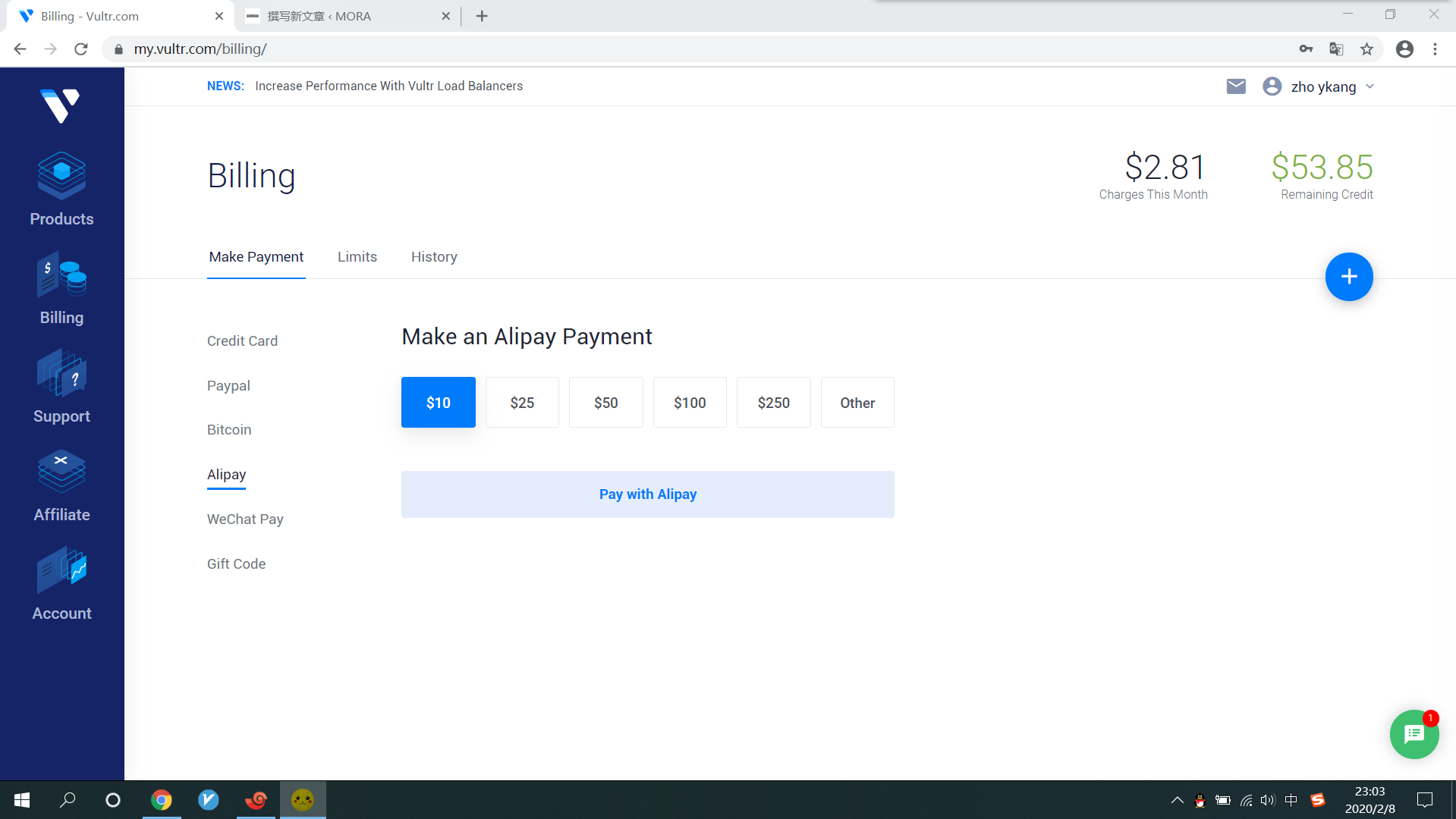Click Chrome in the taskbar
The image size is (1456, 819).
tap(162, 800)
